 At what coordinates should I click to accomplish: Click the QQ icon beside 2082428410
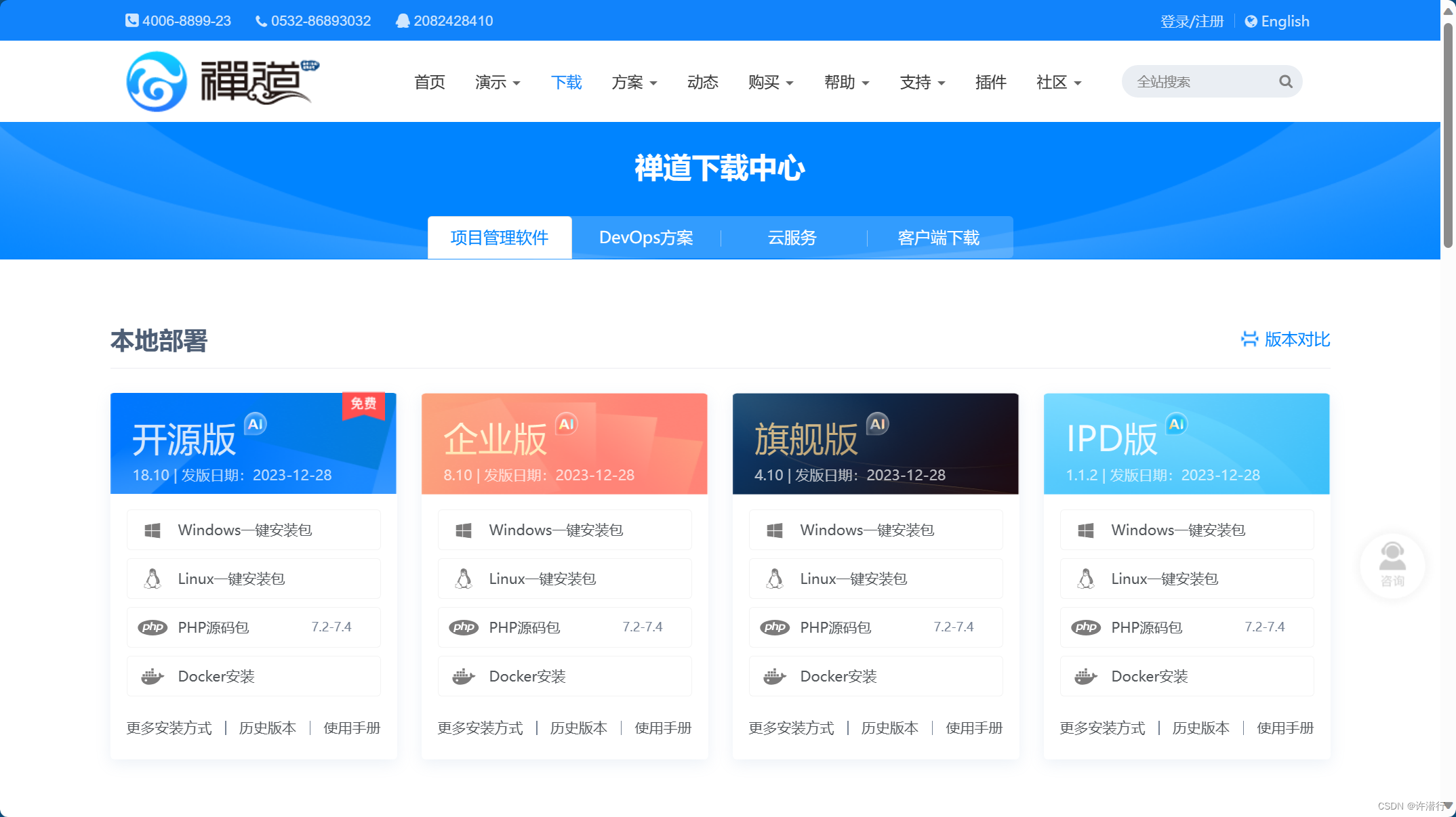403,20
